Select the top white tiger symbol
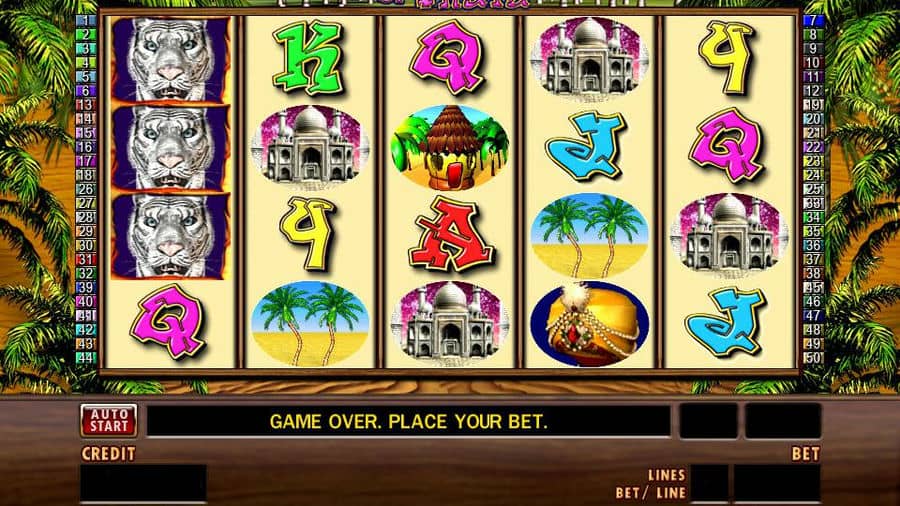The image size is (900, 506). pyautogui.click(x=170, y=60)
